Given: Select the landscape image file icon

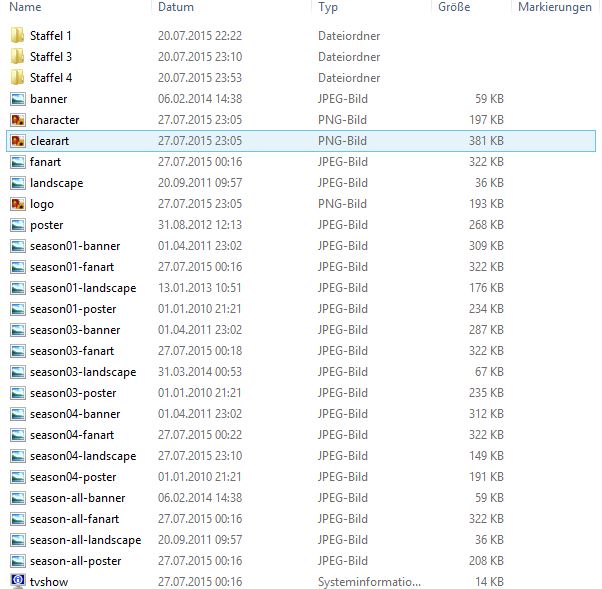Looking at the screenshot, I should tap(18, 183).
